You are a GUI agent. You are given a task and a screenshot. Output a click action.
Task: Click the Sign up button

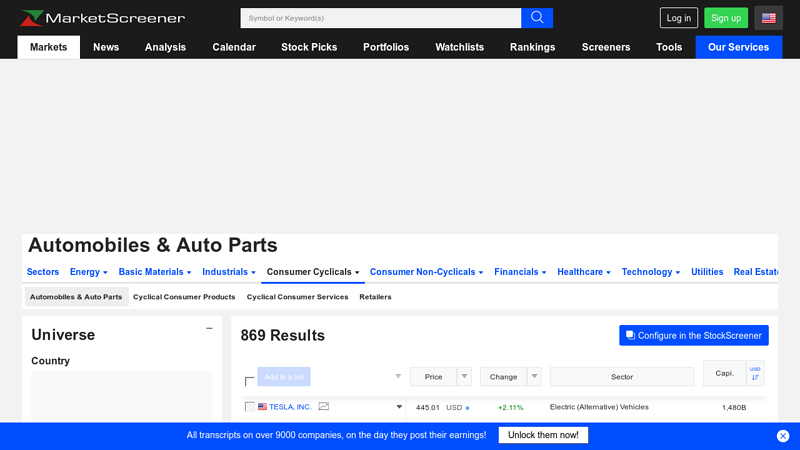(x=726, y=18)
